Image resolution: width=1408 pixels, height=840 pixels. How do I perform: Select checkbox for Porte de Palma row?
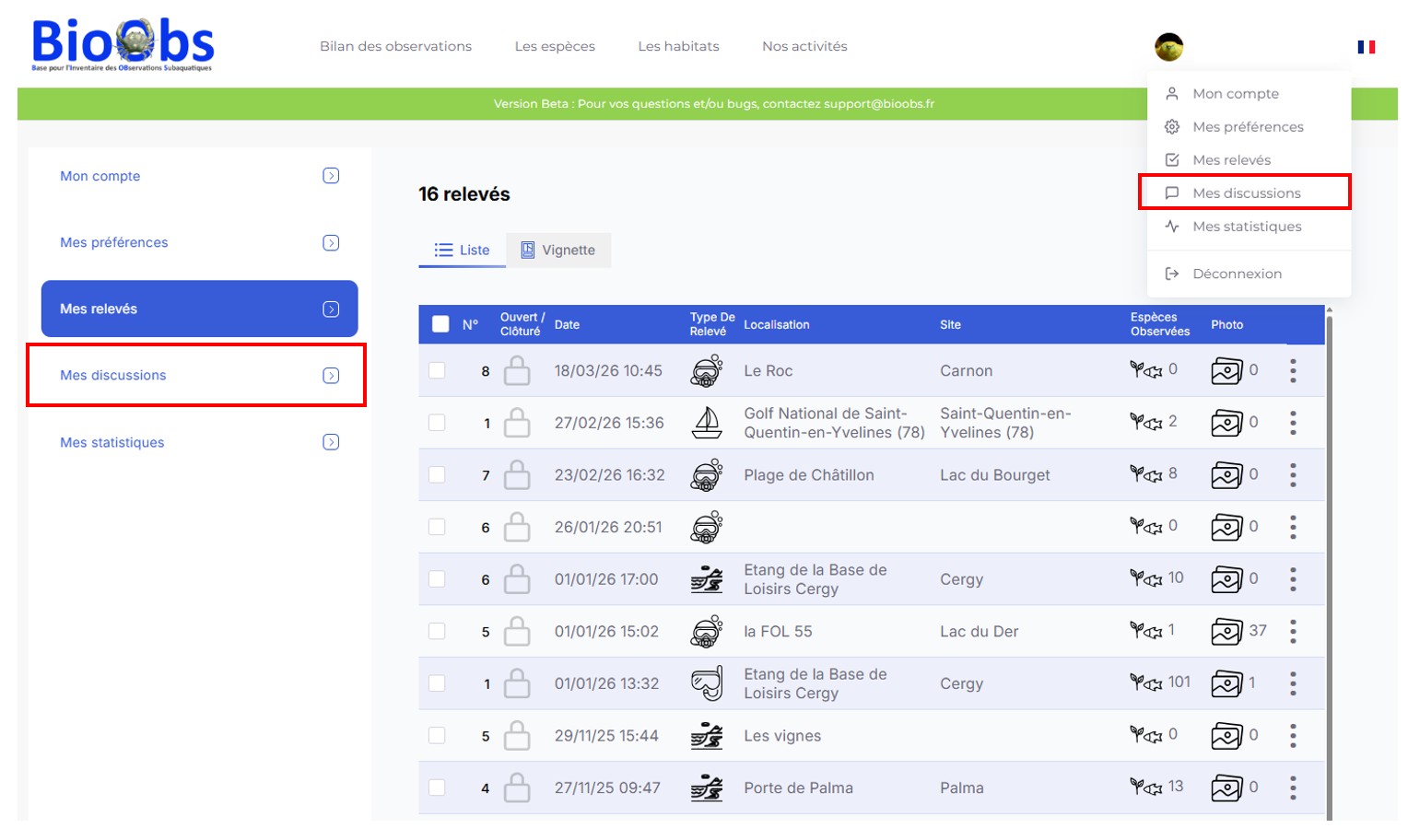(x=437, y=787)
